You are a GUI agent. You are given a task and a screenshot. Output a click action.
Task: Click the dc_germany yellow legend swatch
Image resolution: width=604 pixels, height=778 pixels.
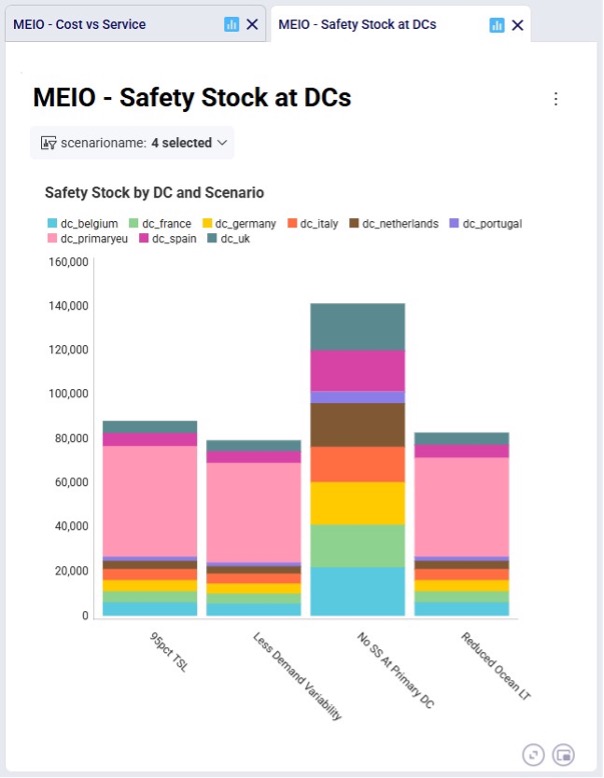(x=207, y=223)
